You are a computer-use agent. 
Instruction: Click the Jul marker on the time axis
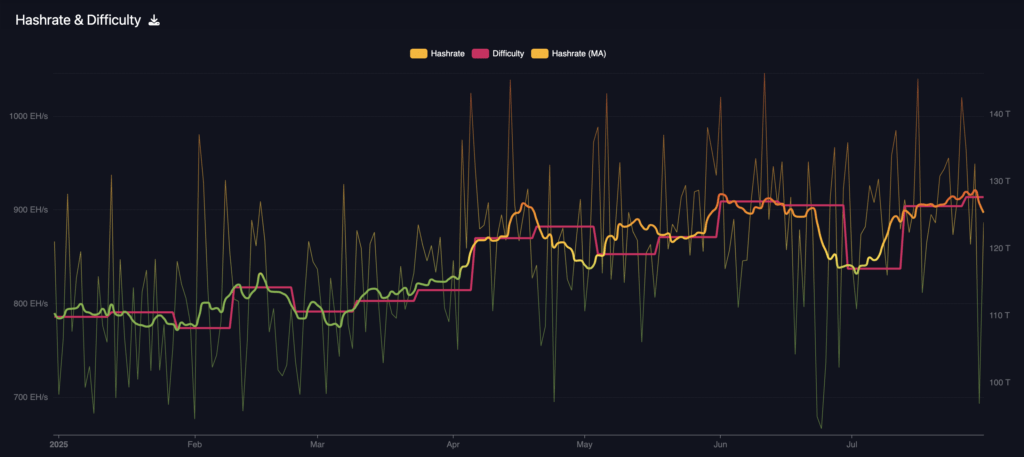(851, 443)
